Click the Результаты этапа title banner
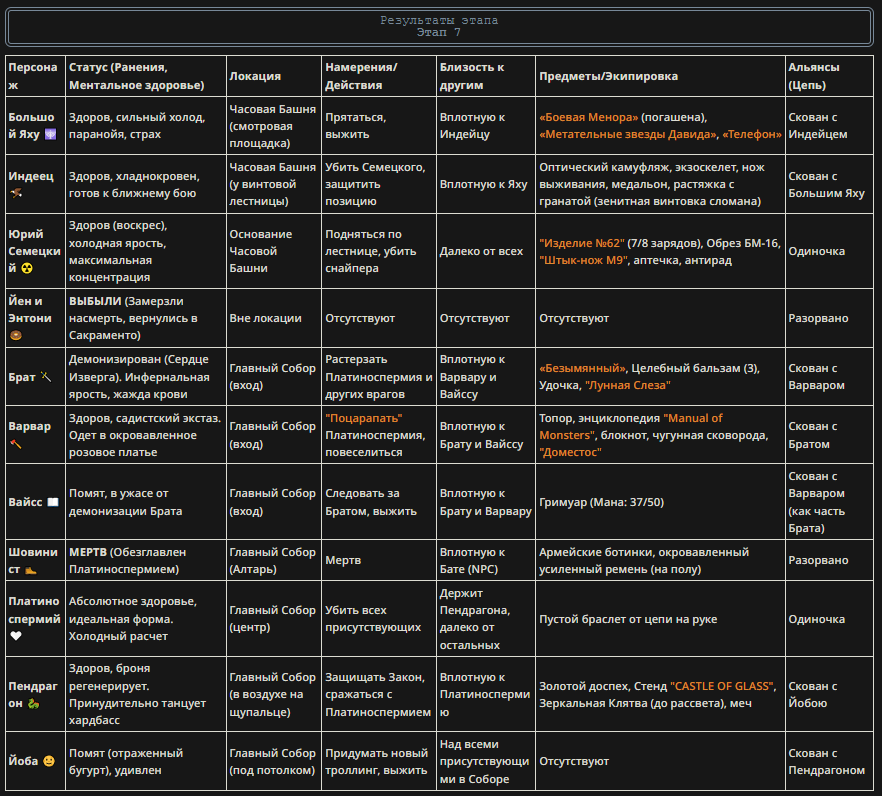This screenshot has width=882, height=796. pyautogui.click(x=439, y=26)
